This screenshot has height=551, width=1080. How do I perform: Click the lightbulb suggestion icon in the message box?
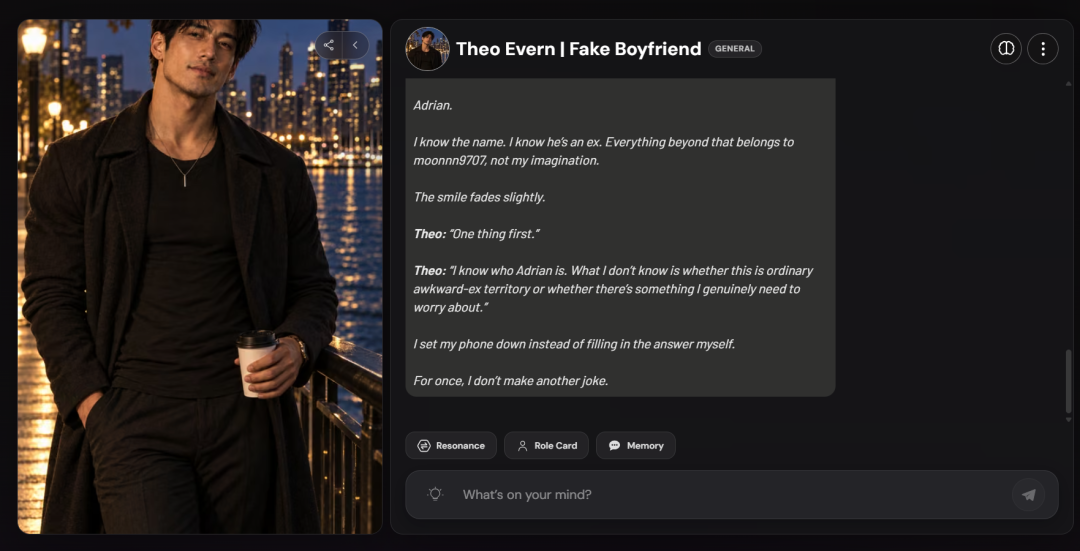(x=435, y=494)
